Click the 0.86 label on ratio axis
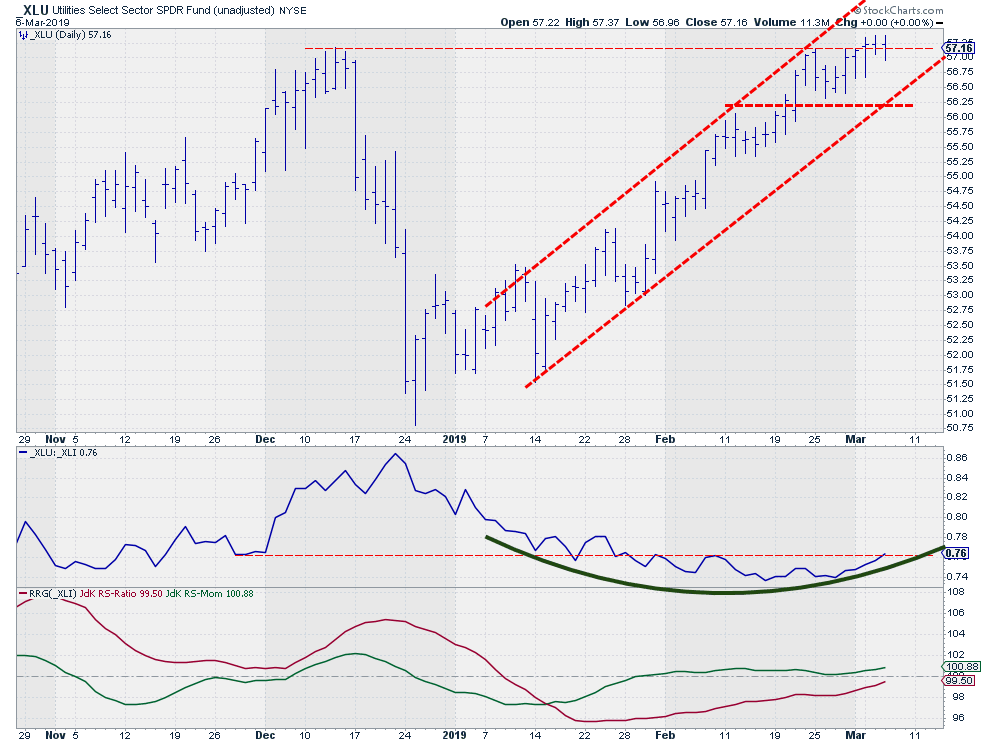This screenshot has width=990, height=744. [957, 457]
